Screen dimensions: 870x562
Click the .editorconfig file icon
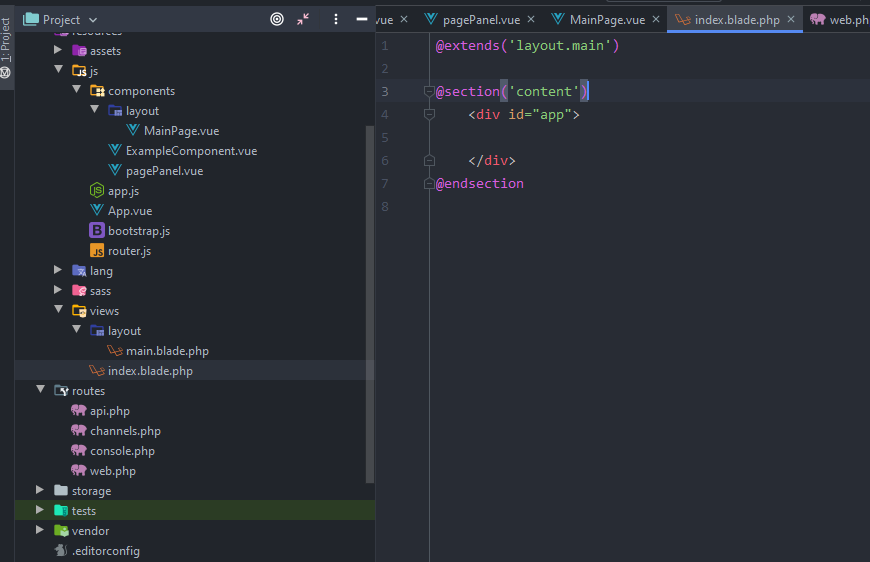click(x=61, y=550)
